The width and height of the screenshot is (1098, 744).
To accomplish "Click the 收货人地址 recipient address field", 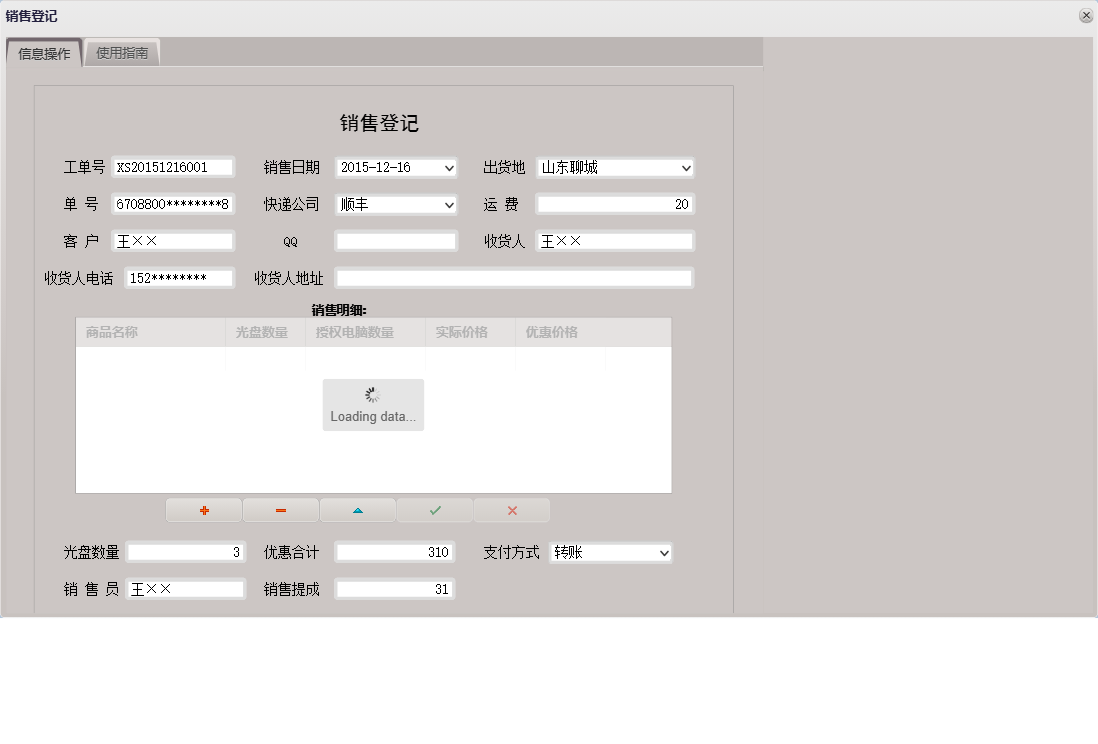I will (513, 277).
